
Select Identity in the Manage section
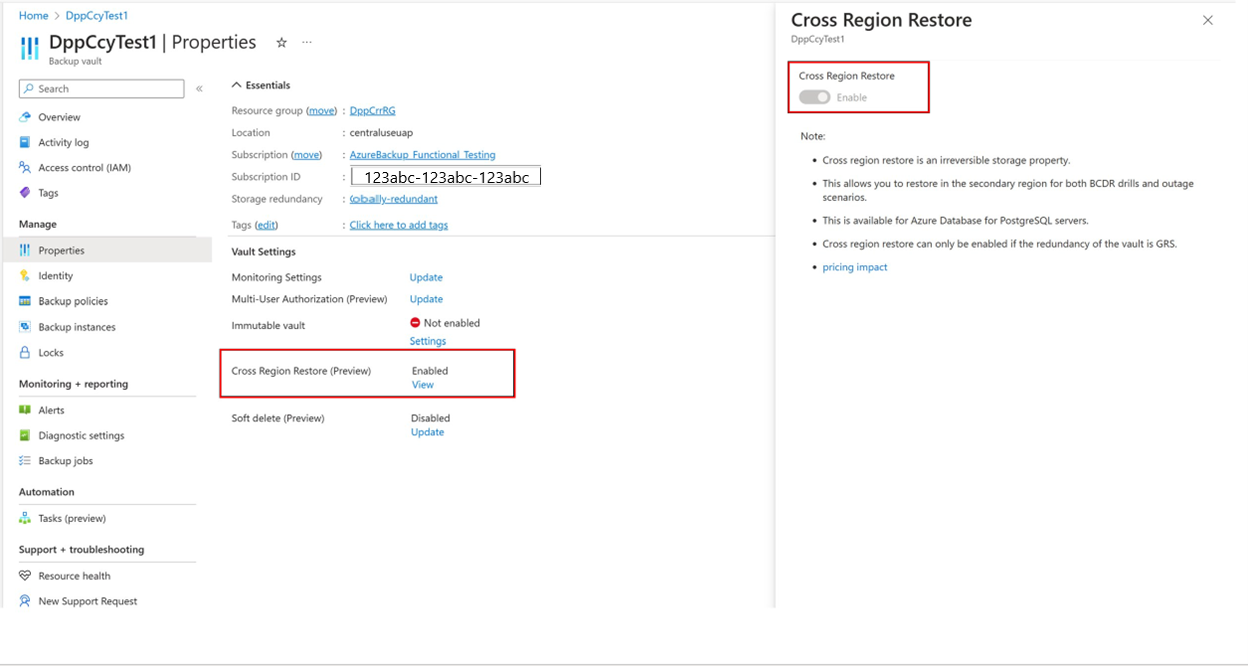point(53,275)
